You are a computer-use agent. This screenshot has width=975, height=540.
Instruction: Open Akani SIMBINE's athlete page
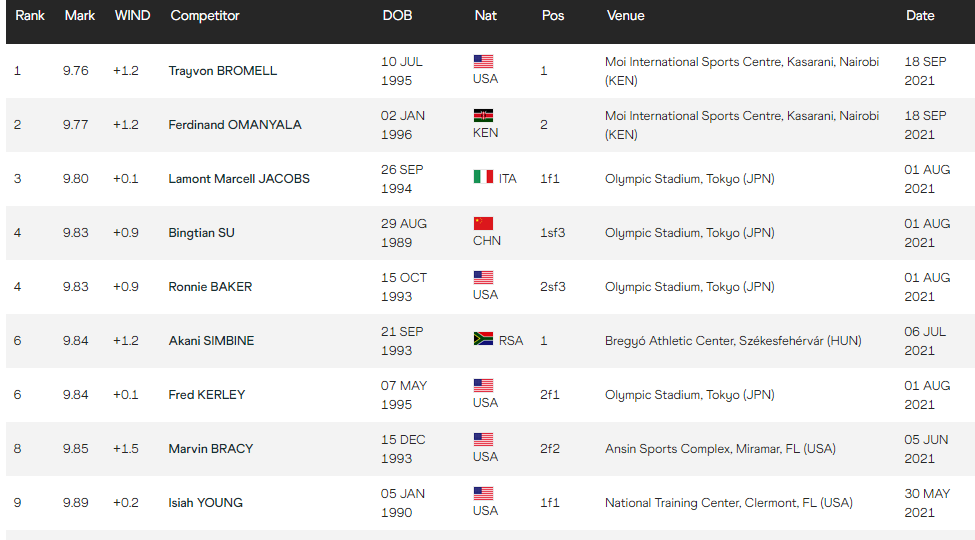(x=211, y=341)
